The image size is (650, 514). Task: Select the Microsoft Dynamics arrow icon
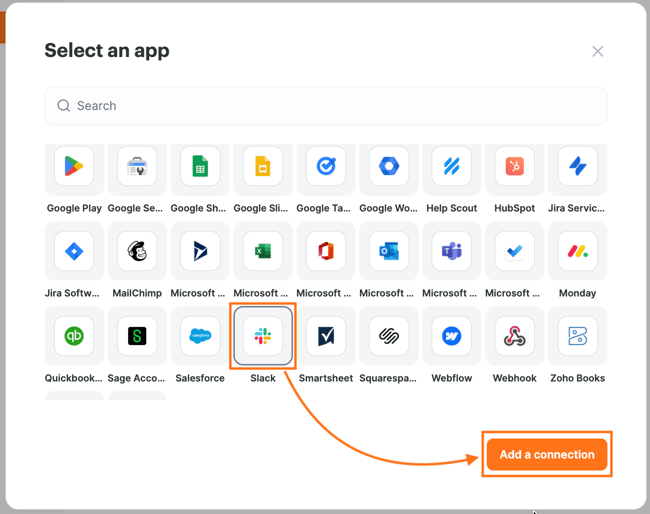pos(200,251)
